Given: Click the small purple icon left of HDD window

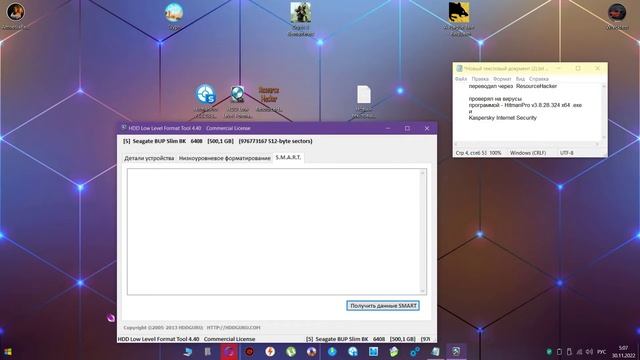Looking at the screenshot, I should coord(111,318).
